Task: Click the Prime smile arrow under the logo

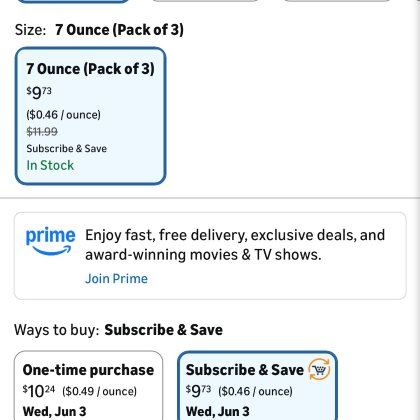Action: tap(52, 251)
